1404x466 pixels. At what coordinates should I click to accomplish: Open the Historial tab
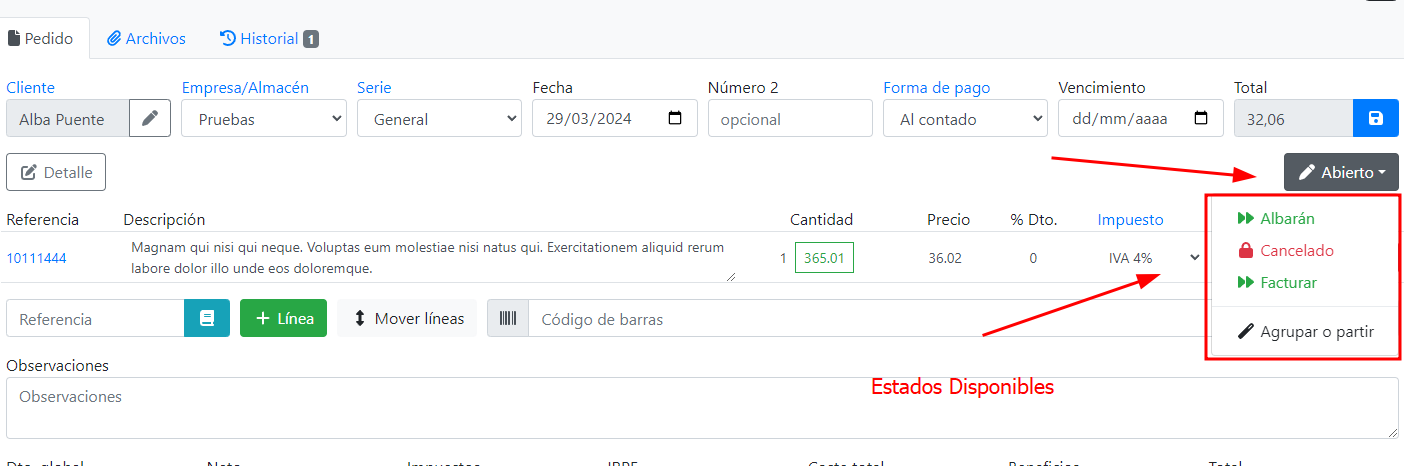point(268,39)
